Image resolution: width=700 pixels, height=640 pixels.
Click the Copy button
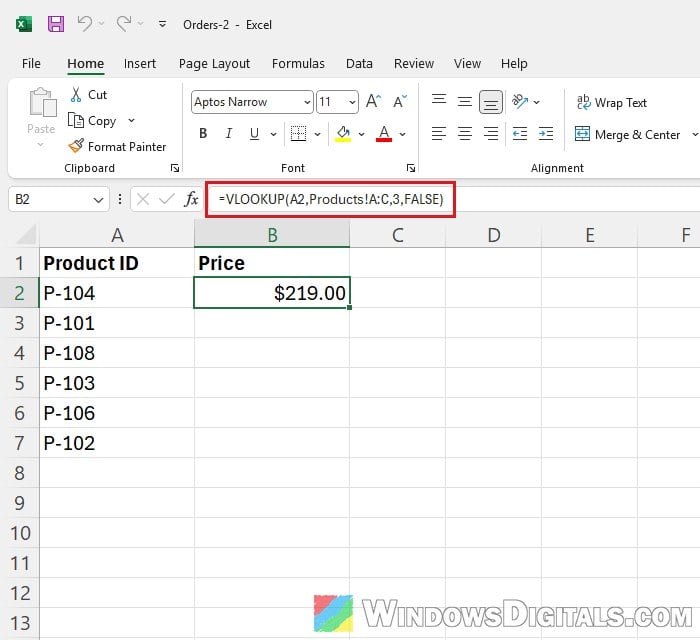(x=92, y=121)
